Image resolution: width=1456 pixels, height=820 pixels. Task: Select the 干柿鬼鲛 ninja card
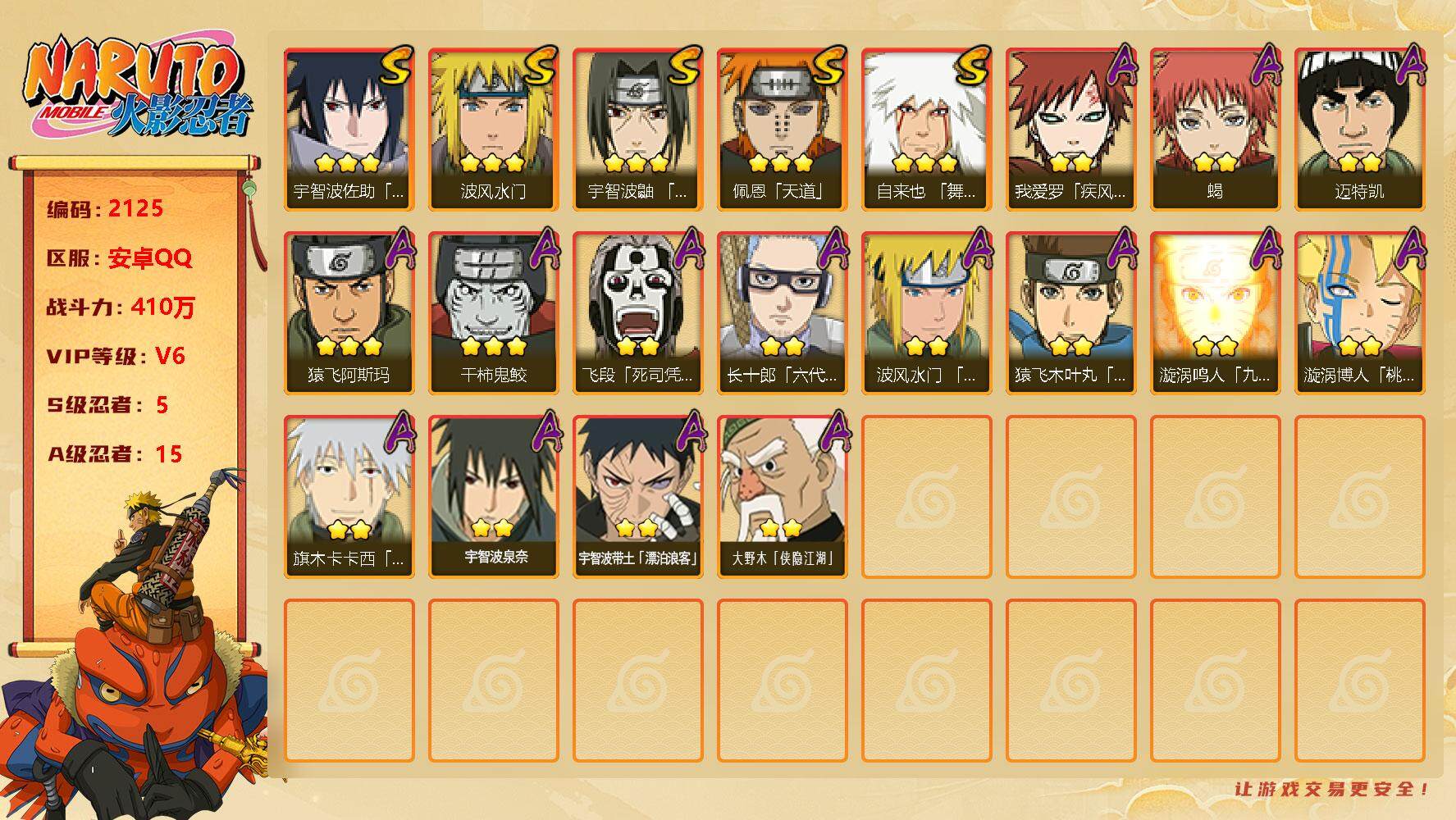(x=493, y=313)
